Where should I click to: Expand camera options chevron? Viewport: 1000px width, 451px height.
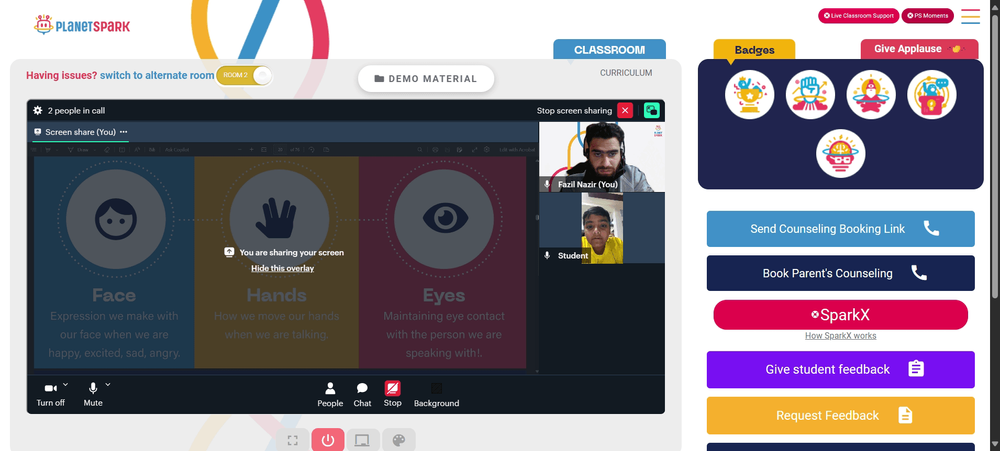pos(66,385)
